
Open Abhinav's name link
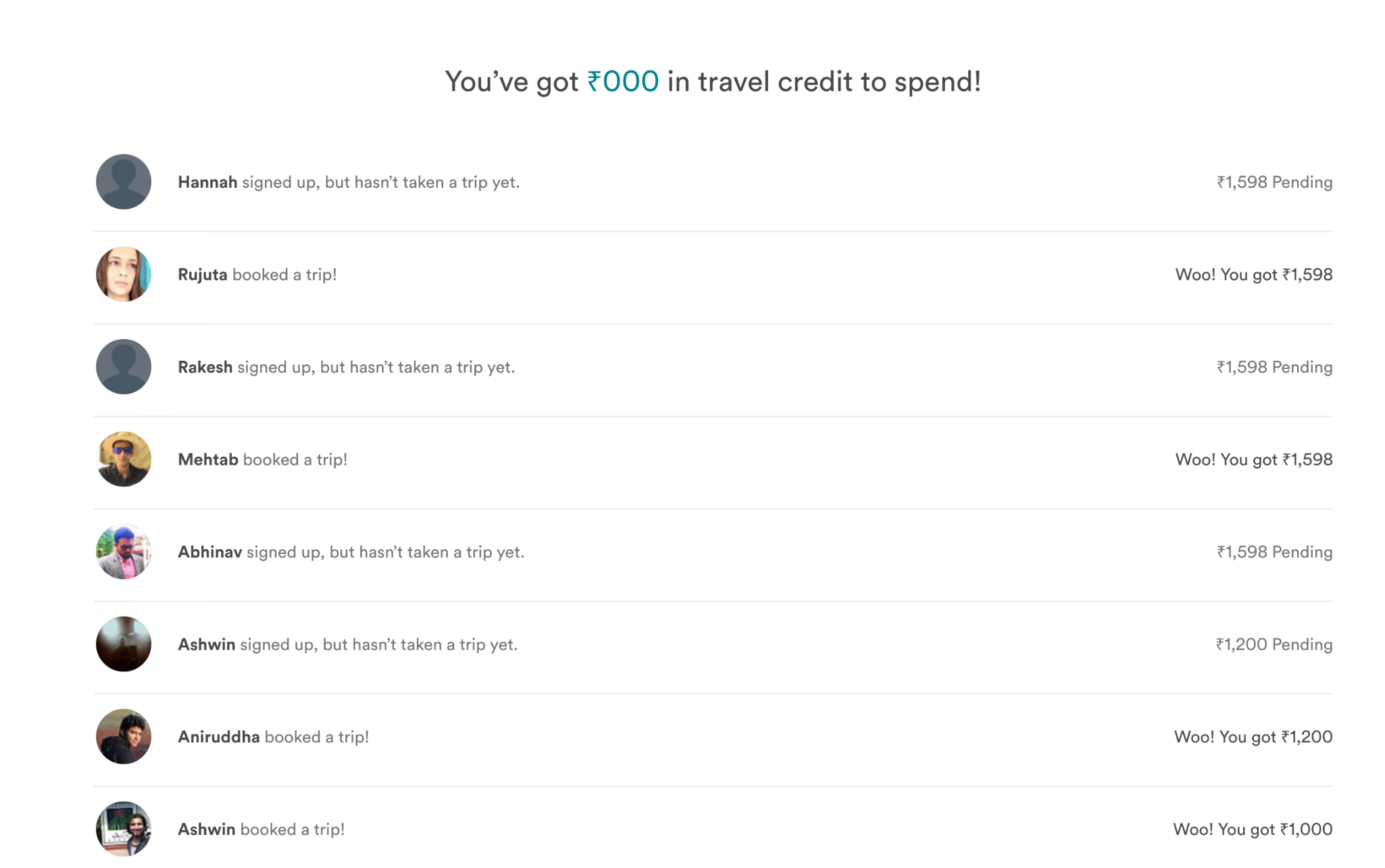209,553
